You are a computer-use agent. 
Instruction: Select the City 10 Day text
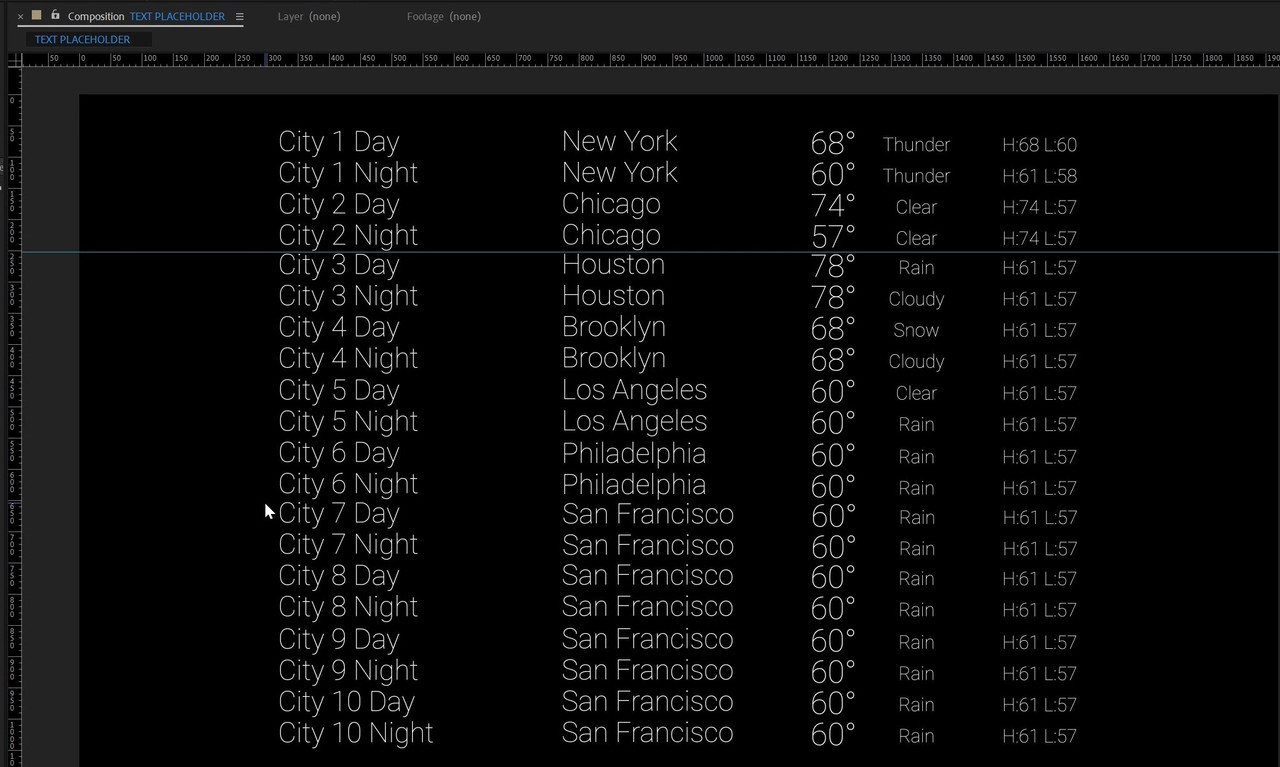pos(347,702)
